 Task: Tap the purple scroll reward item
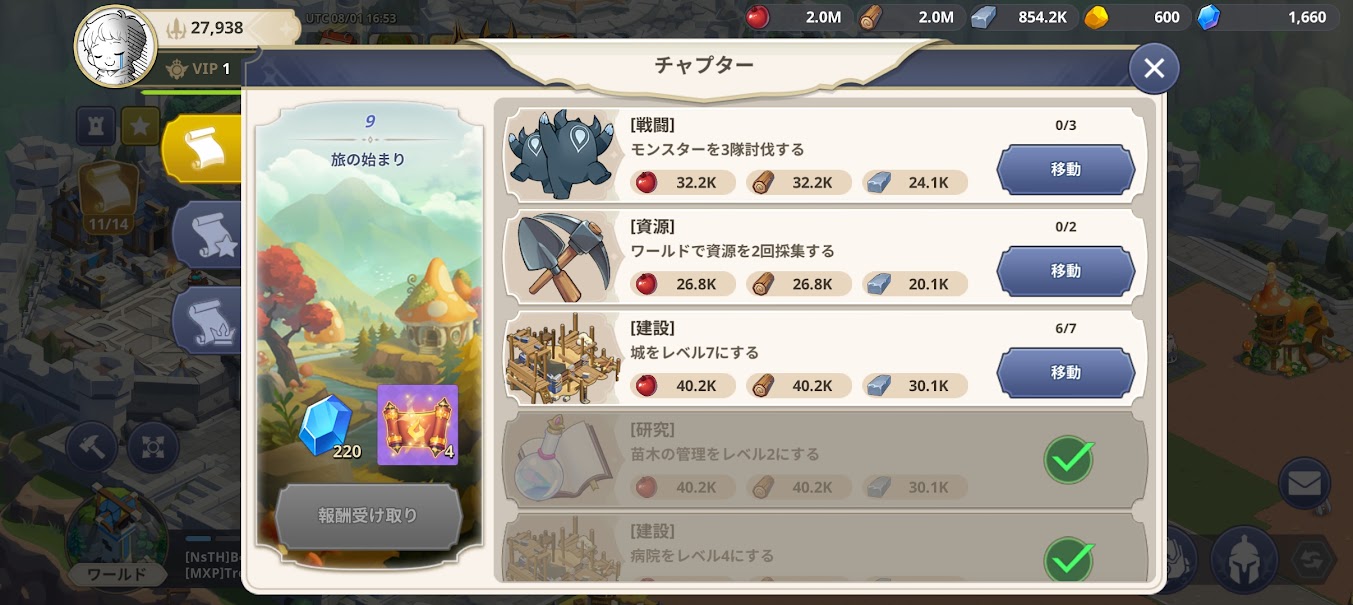(417, 425)
